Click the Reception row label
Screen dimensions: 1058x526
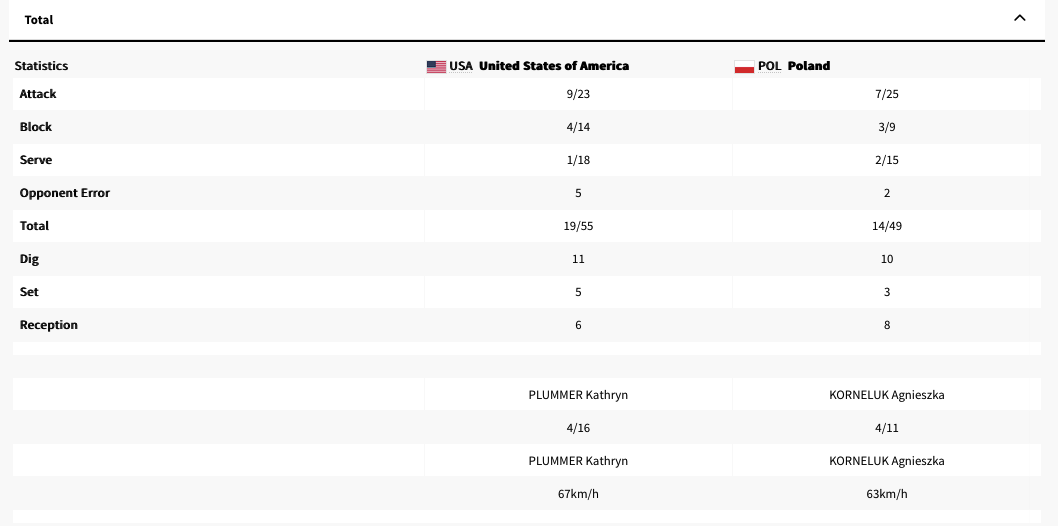[x=48, y=325]
